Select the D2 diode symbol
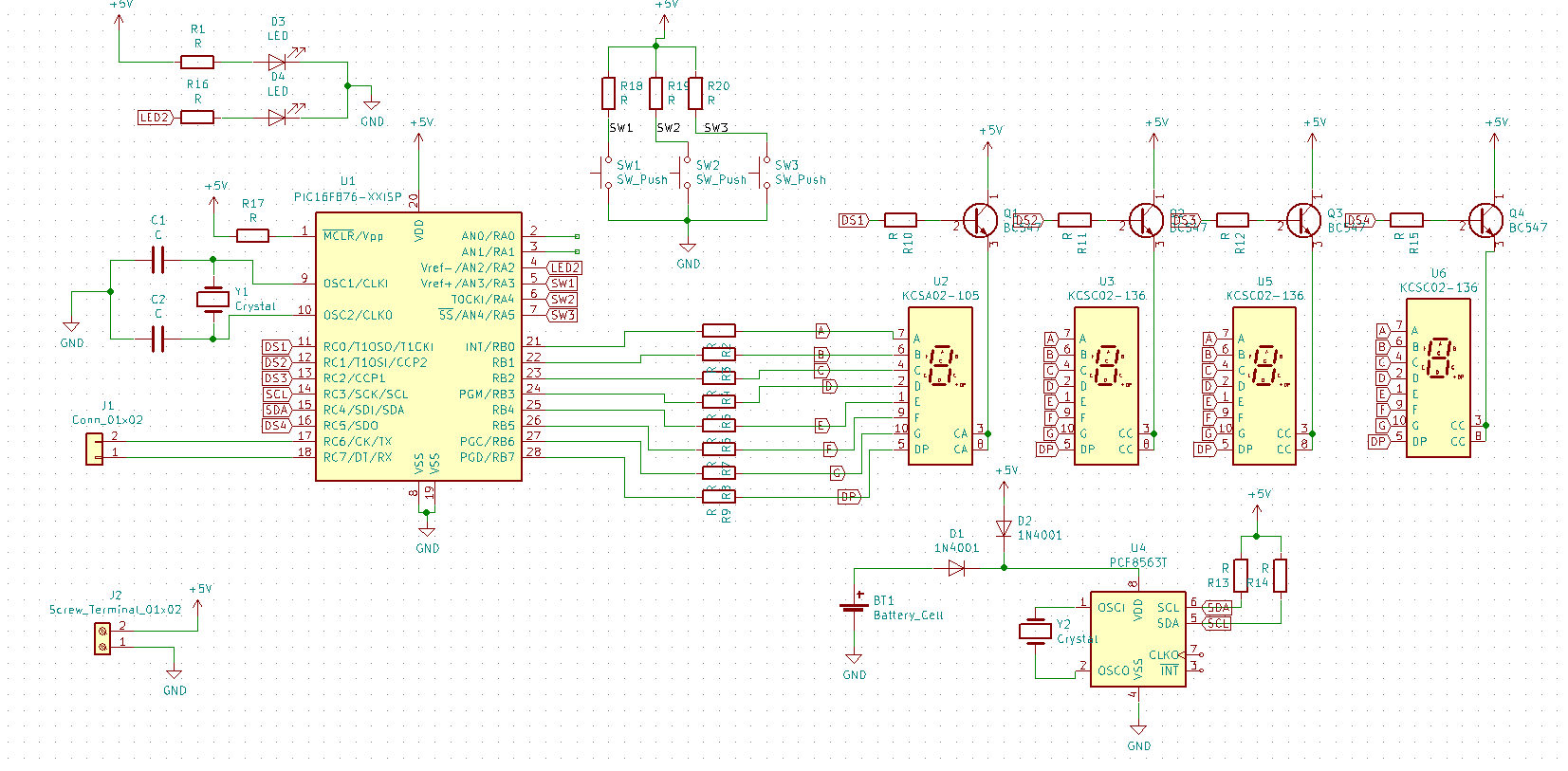This screenshot has width=1568, height=771. [1004, 528]
